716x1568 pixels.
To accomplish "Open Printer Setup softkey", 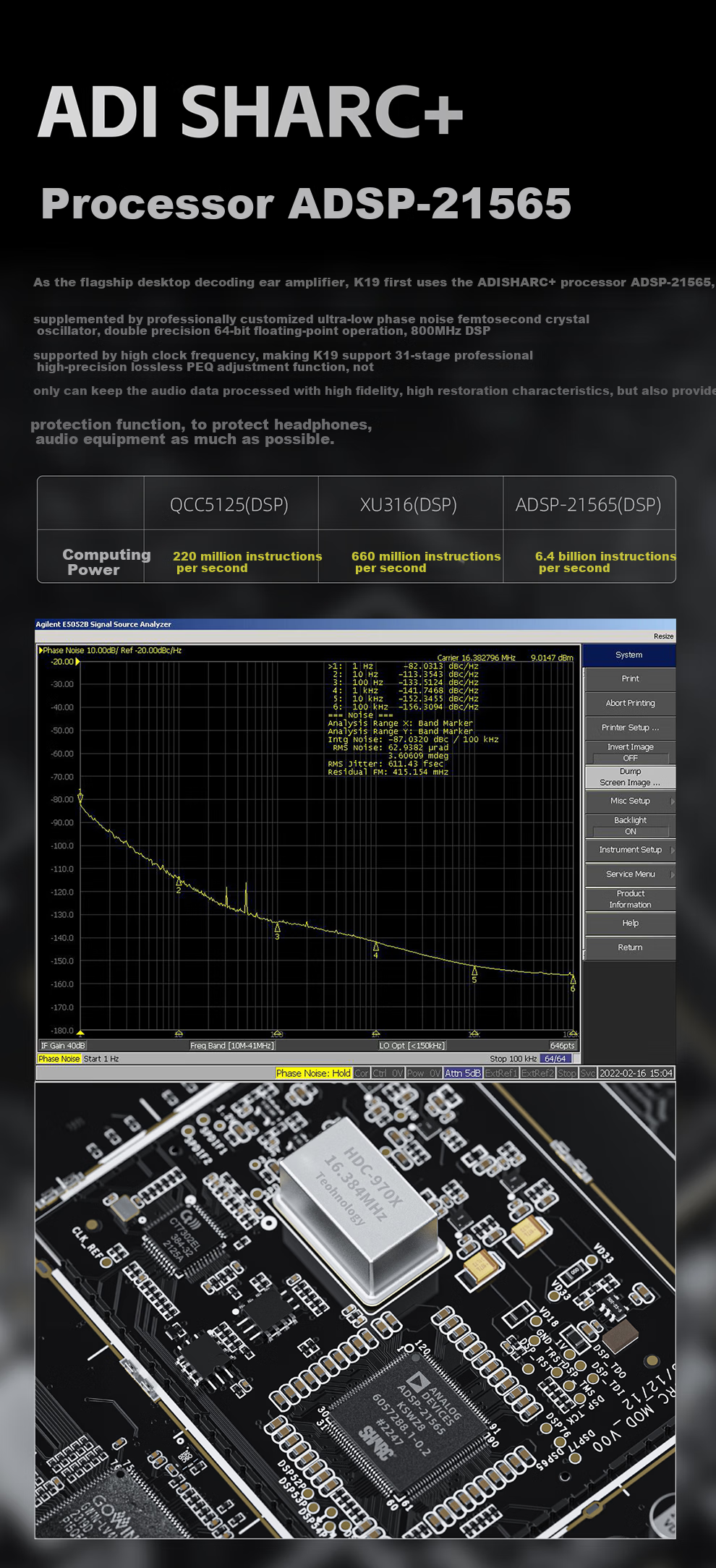I will pos(630,728).
